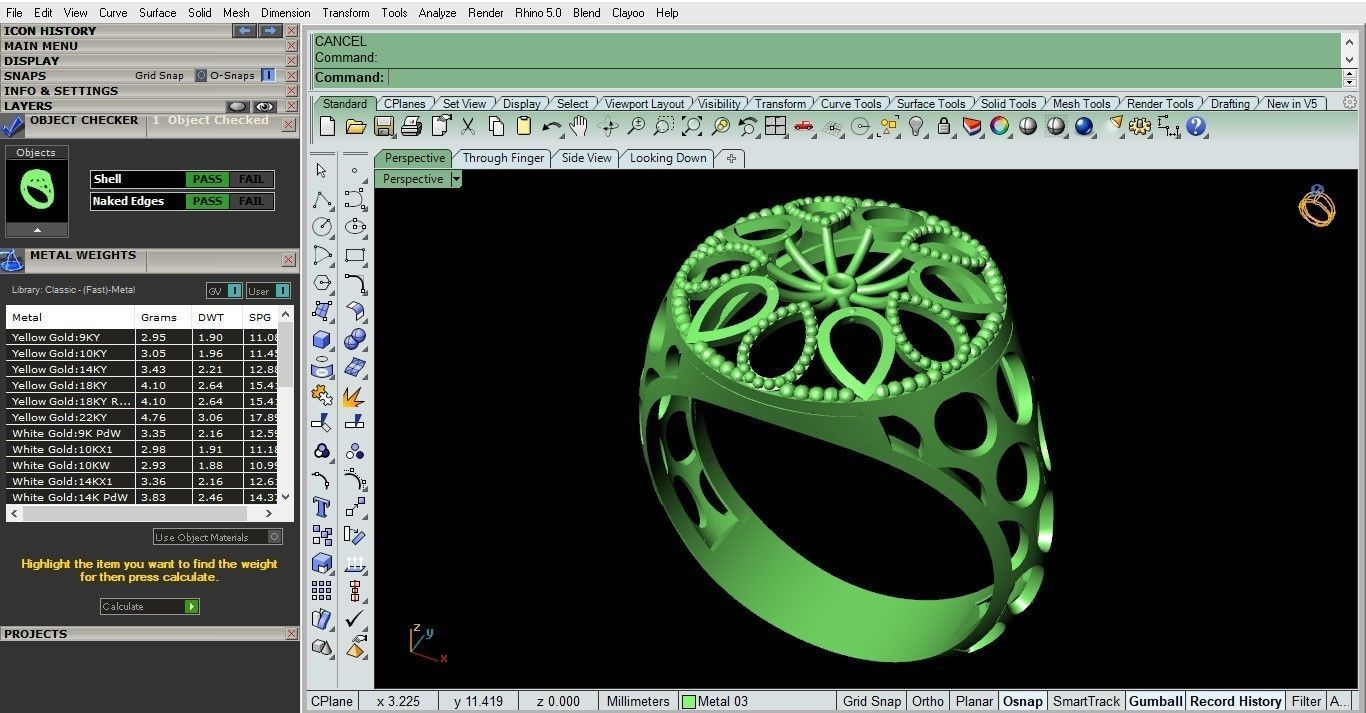Toggle Gumball in the status bar
The height and width of the screenshot is (713, 1366).
[1155, 701]
